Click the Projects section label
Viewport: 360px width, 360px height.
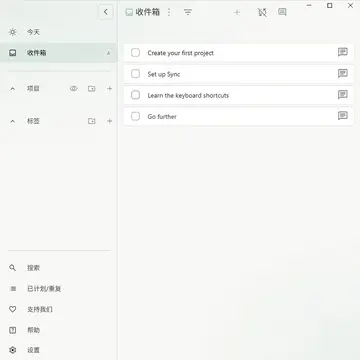[x=33, y=89]
